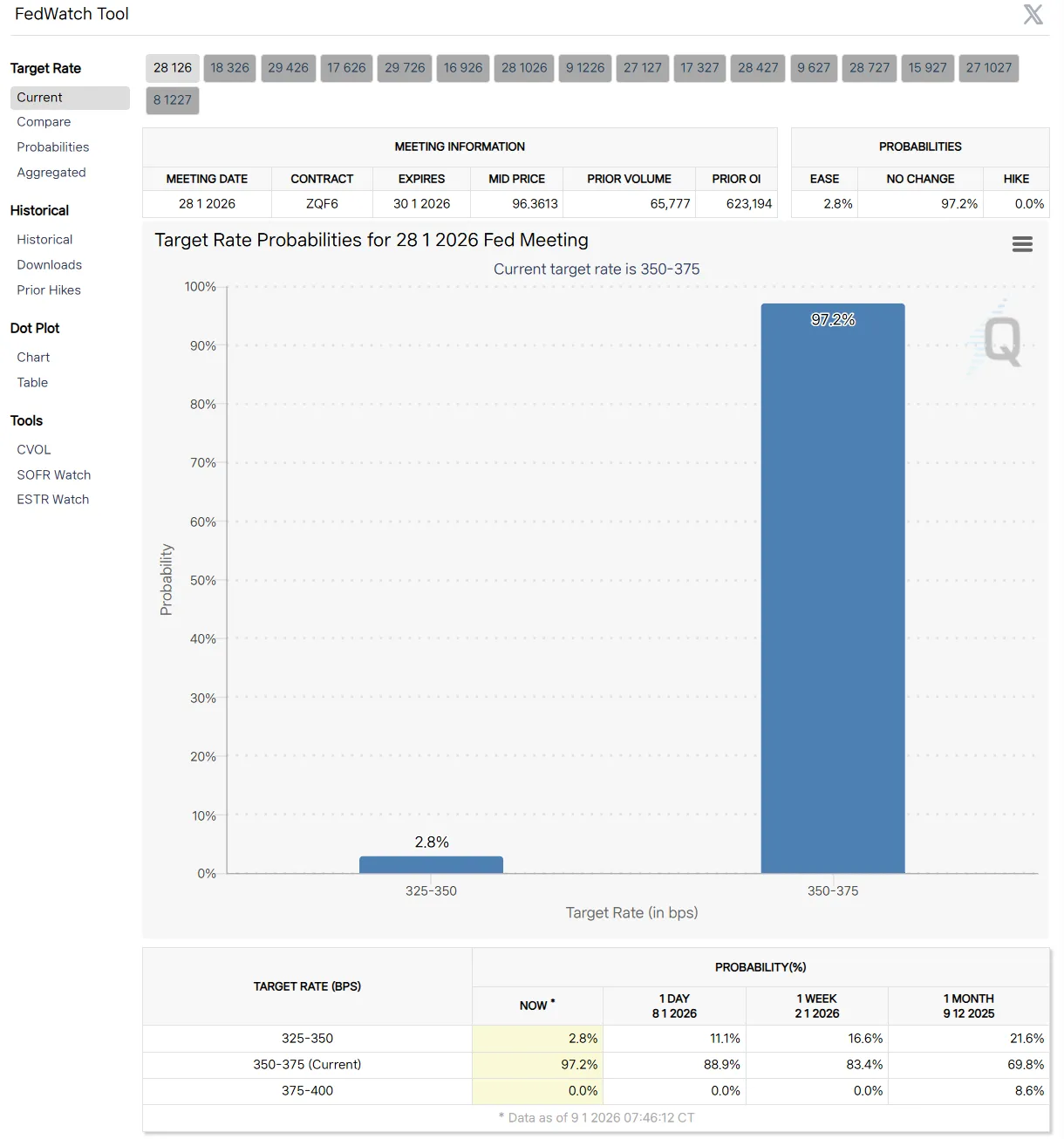Viewport: 1064px width, 1139px height.
Task: Switch to the 29 426 meeting tab
Action: tap(288, 68)
